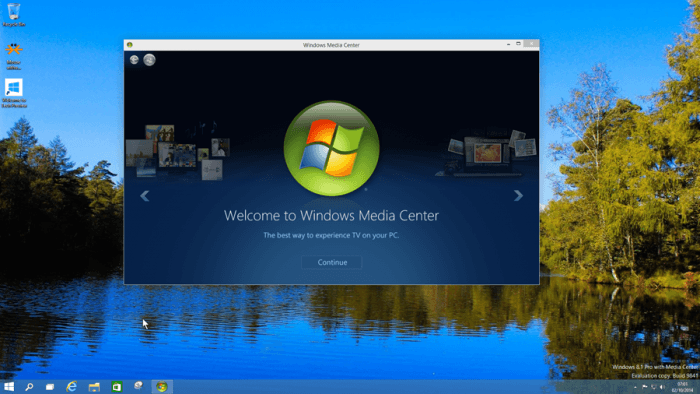Image resolution: width=700 pixels, height=394 pixels.
Task: Click the large Windows Media Center logo
Action: (x=332, y=148)
